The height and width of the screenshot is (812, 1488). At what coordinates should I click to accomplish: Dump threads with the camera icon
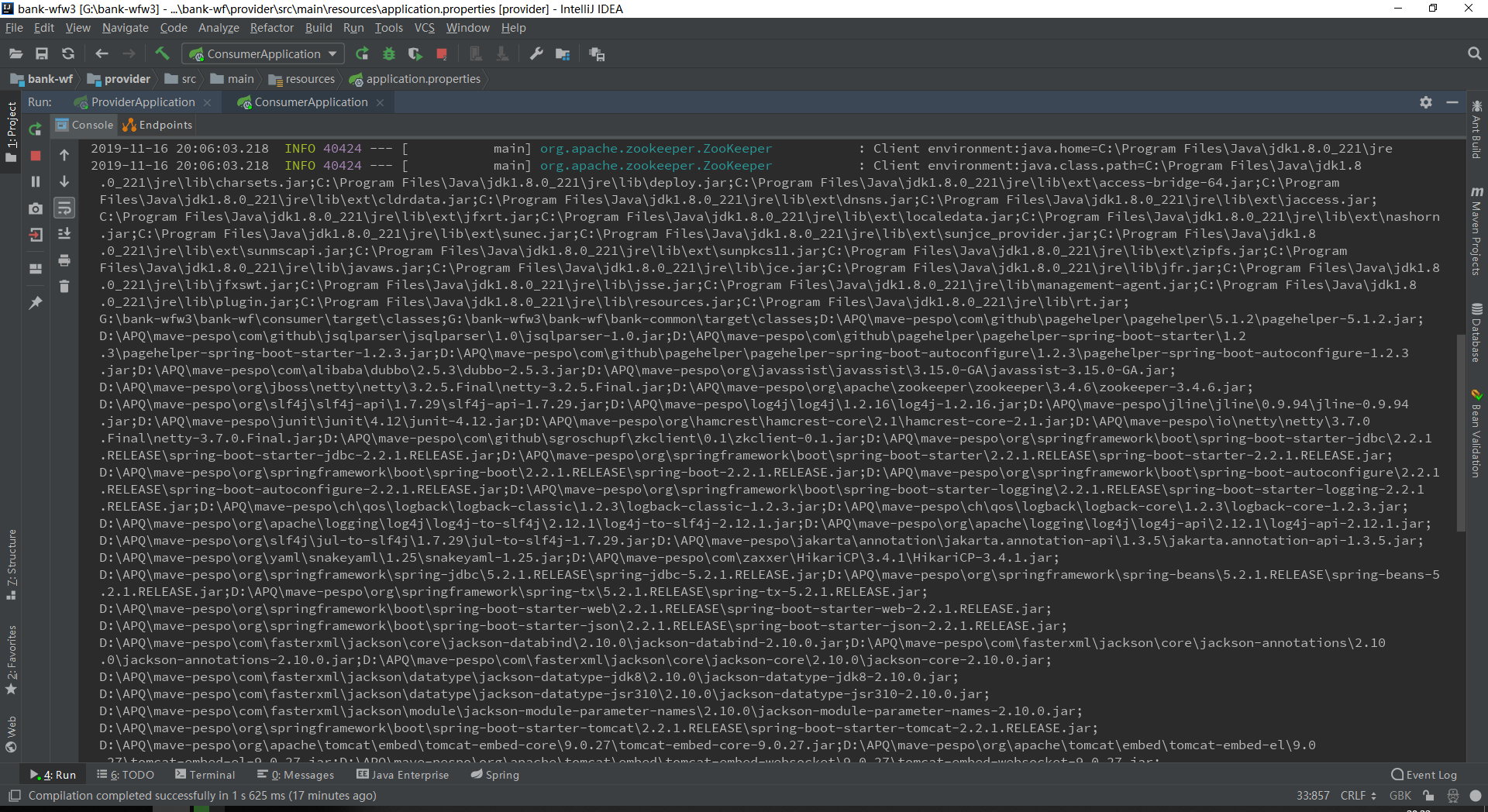(x=35, y=208)
